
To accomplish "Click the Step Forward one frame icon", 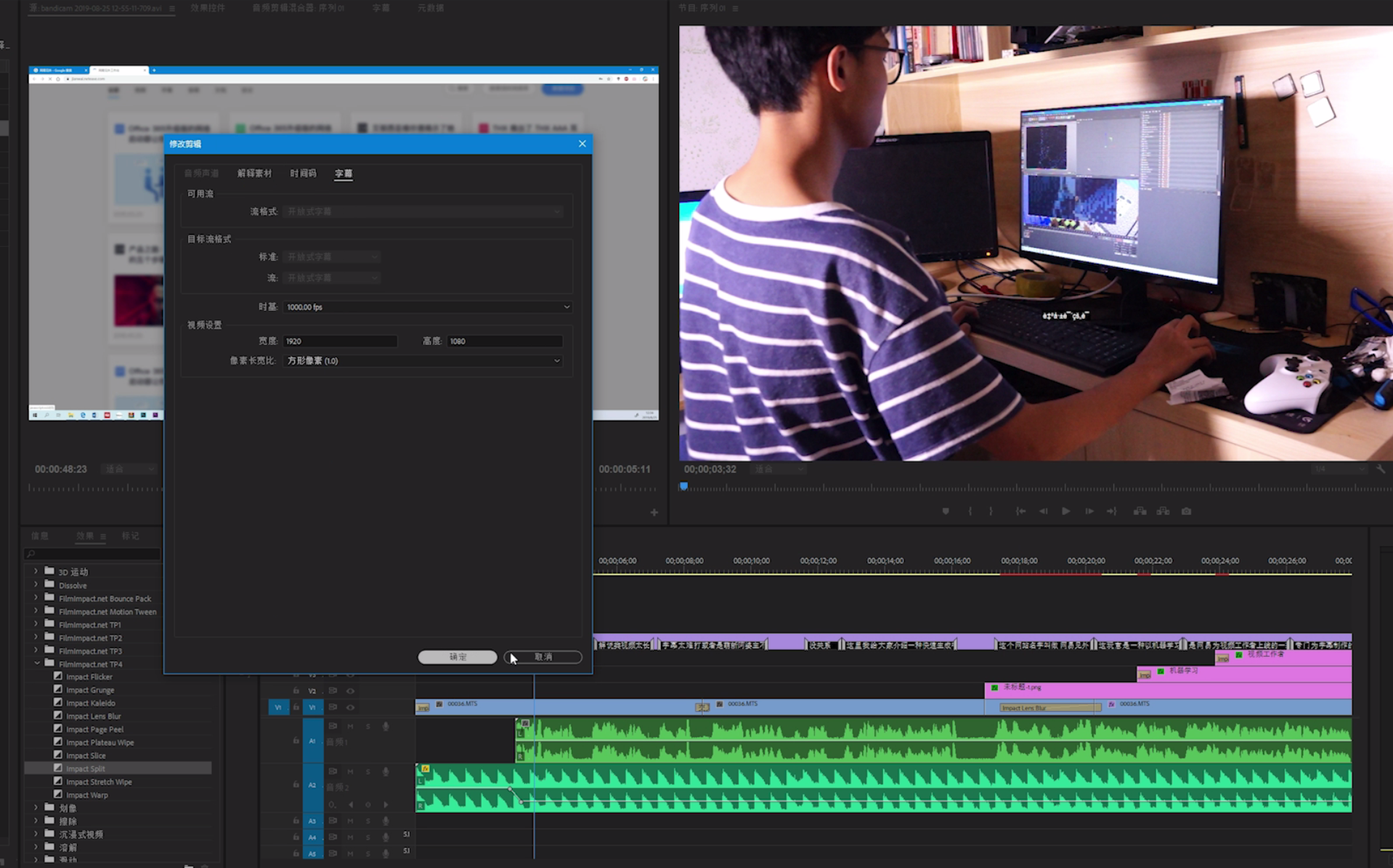I will (1089, 511).
